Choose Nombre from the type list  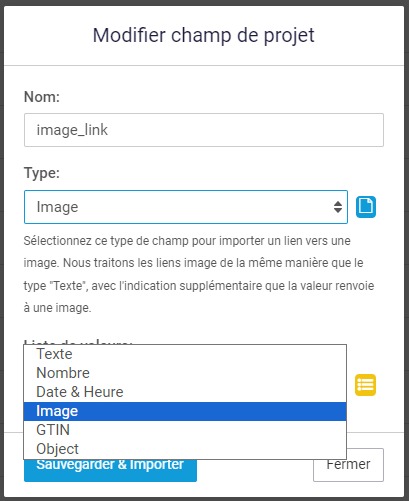(x=185, y=373)
